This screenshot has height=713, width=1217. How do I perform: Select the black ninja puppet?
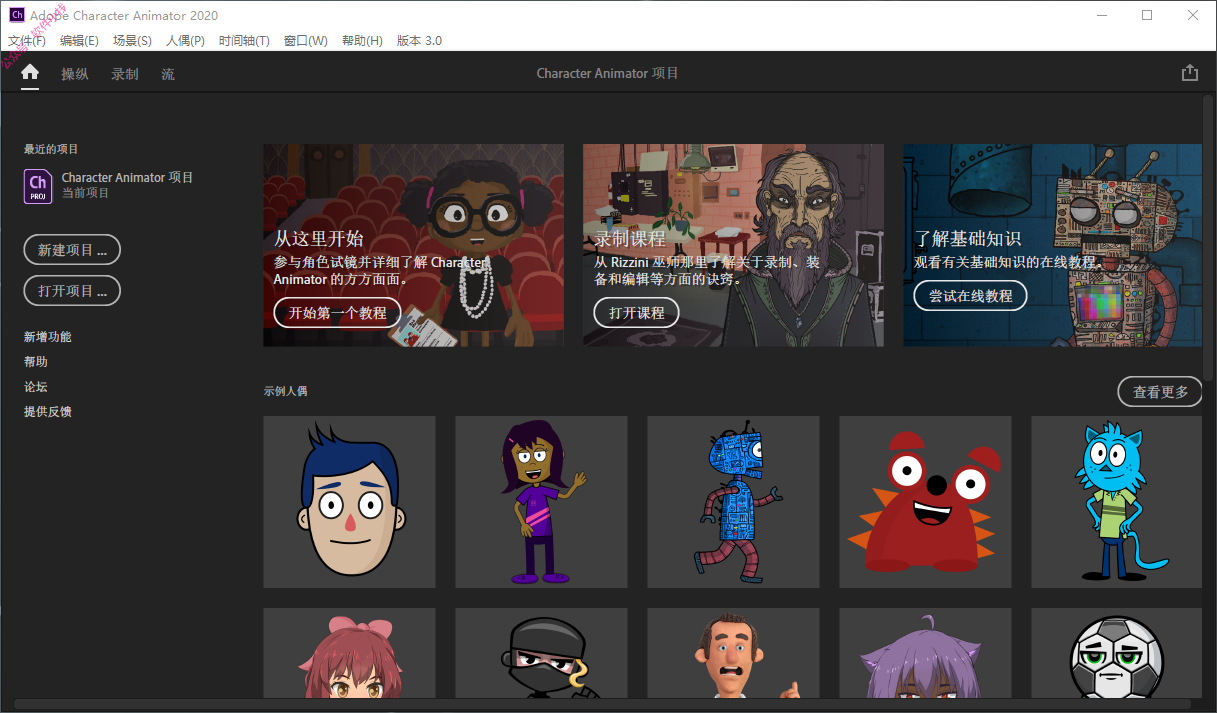tap(542, 653)
